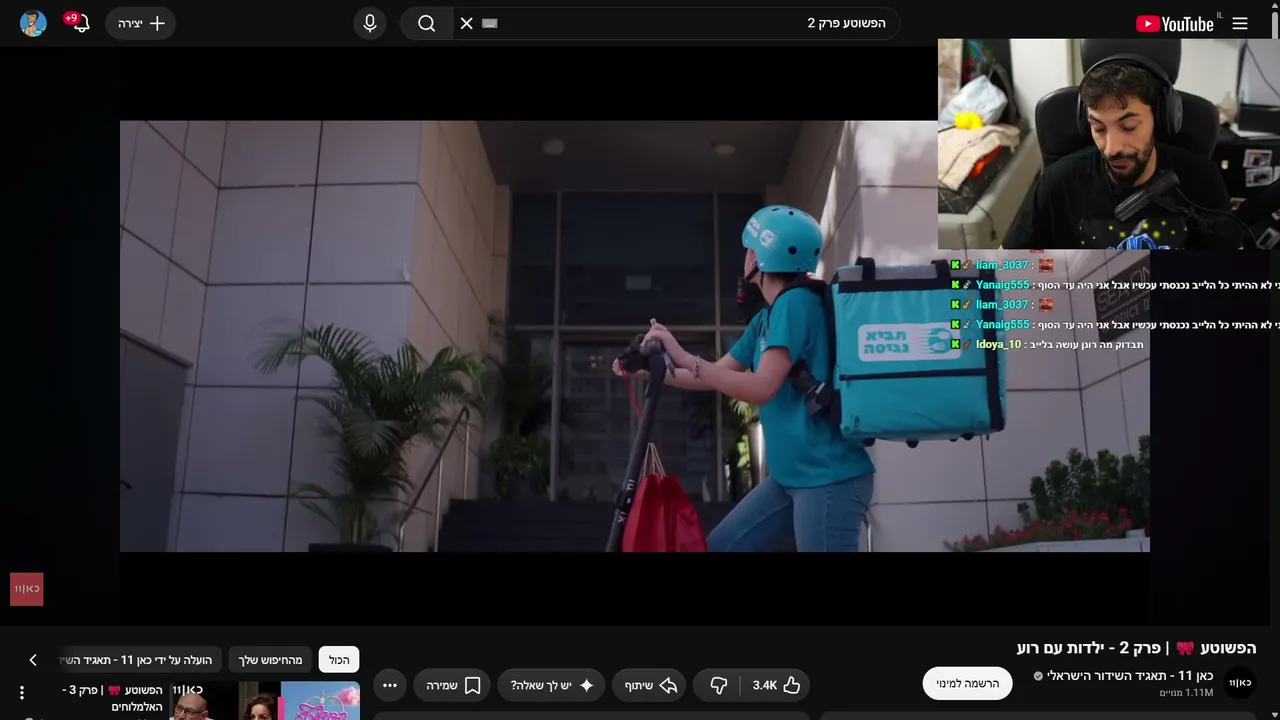Click the streamer webcam overlay
Image resolution: width=1280 pixels, height=720 pixels.
1108,144
